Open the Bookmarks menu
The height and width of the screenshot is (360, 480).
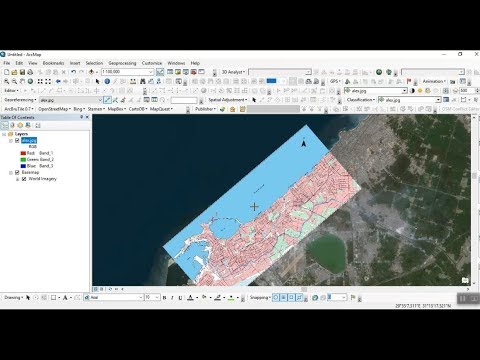(x=53, y=63)
